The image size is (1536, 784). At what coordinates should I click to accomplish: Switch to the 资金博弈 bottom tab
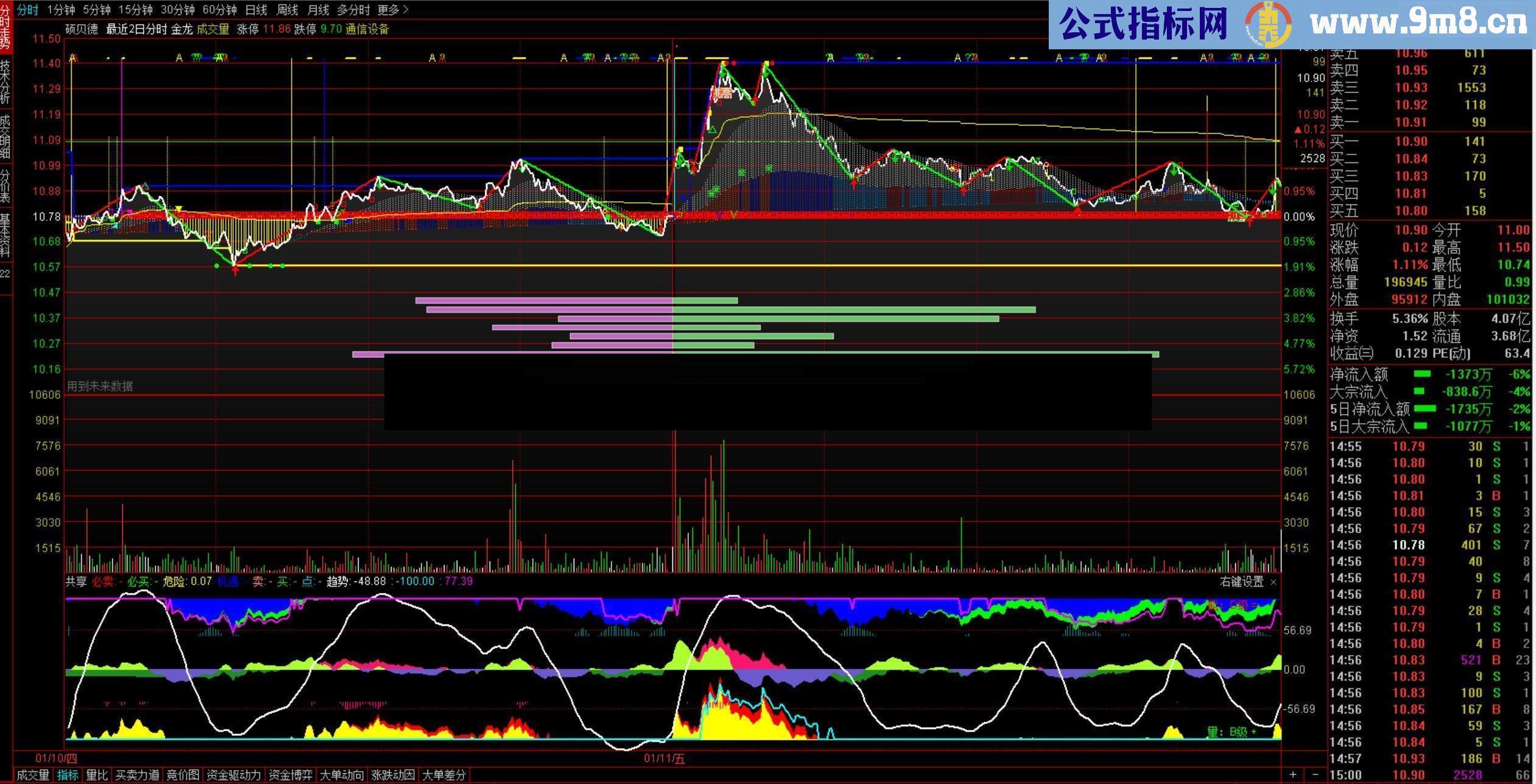(x=291, y=775)
